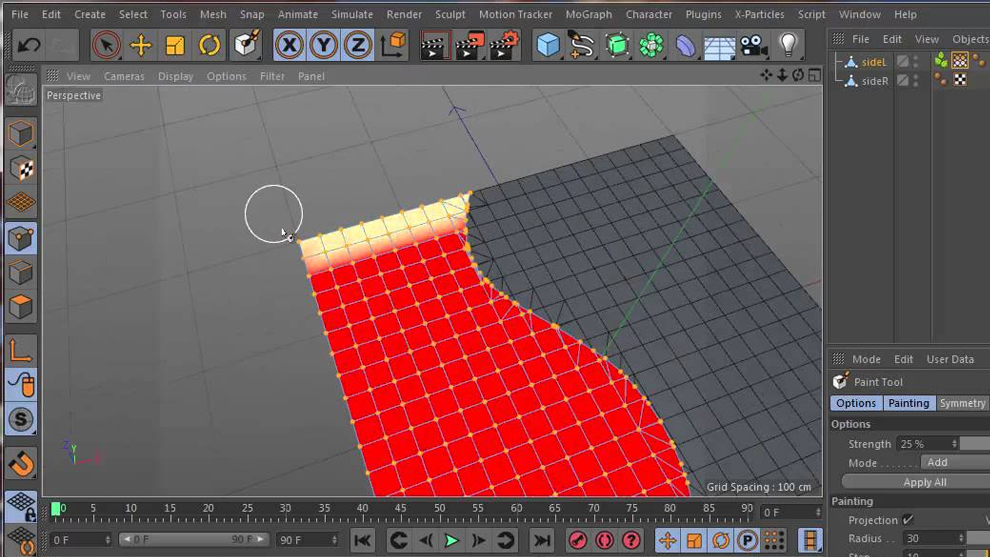Toggle the Projection checkbox
The height and width of the screenshot is (557, 990).
pos(908,520)
